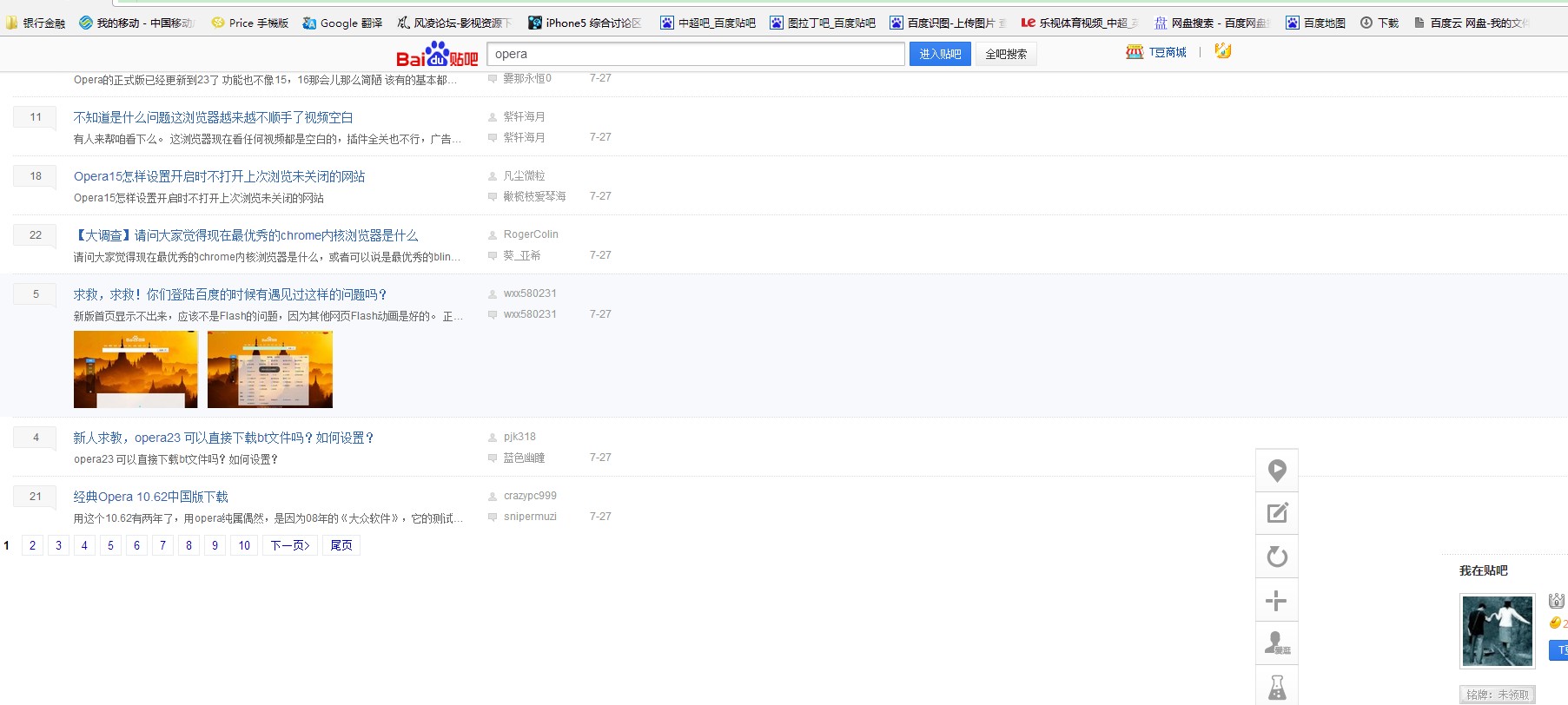Open the flask lab icon in the floating sidebar
This screenshot has width=1568, height=705.
1277,687
